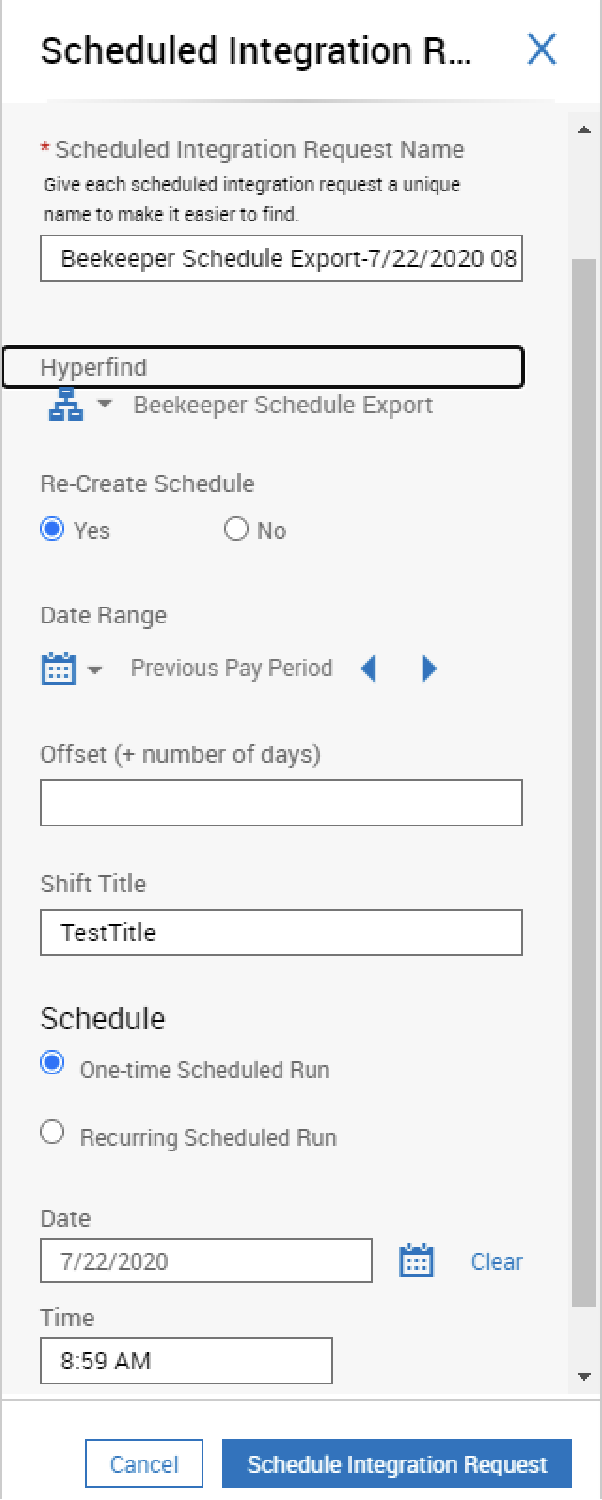Click the Cancel button

tap(144, 1465)
